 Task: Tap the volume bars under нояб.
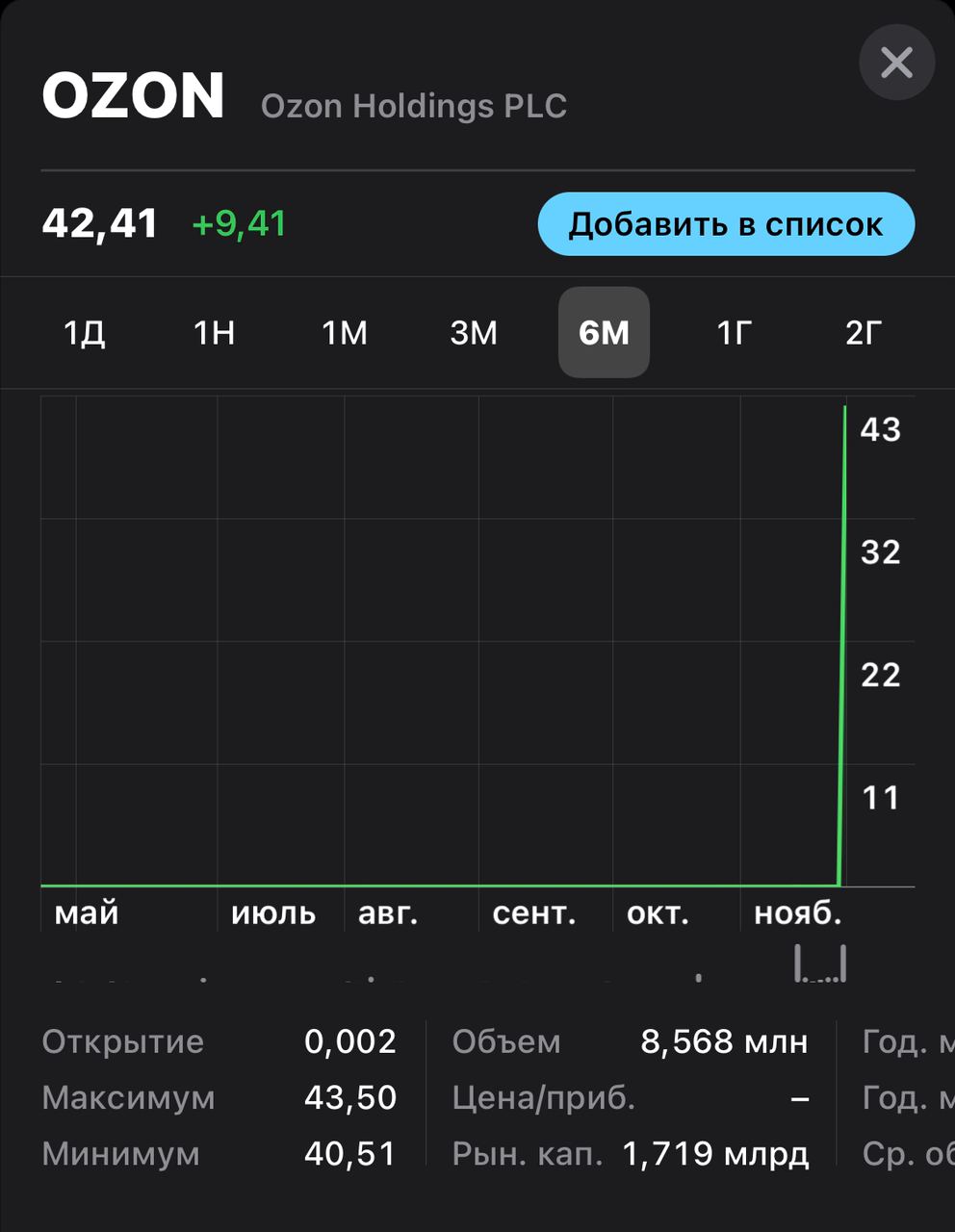(820, 963)
